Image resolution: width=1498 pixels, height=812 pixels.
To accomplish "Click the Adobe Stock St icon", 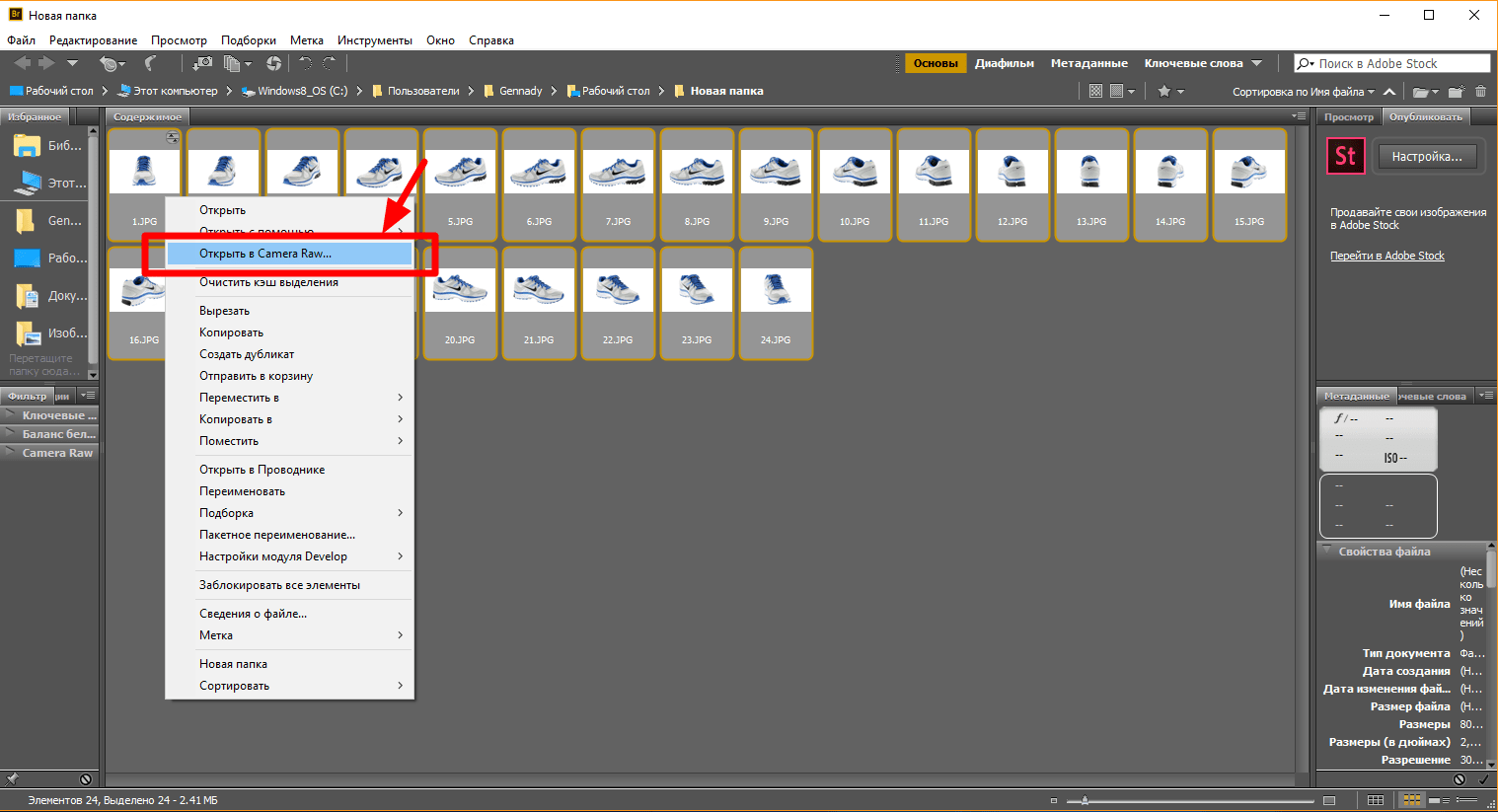I will (x=1345, y=156).
